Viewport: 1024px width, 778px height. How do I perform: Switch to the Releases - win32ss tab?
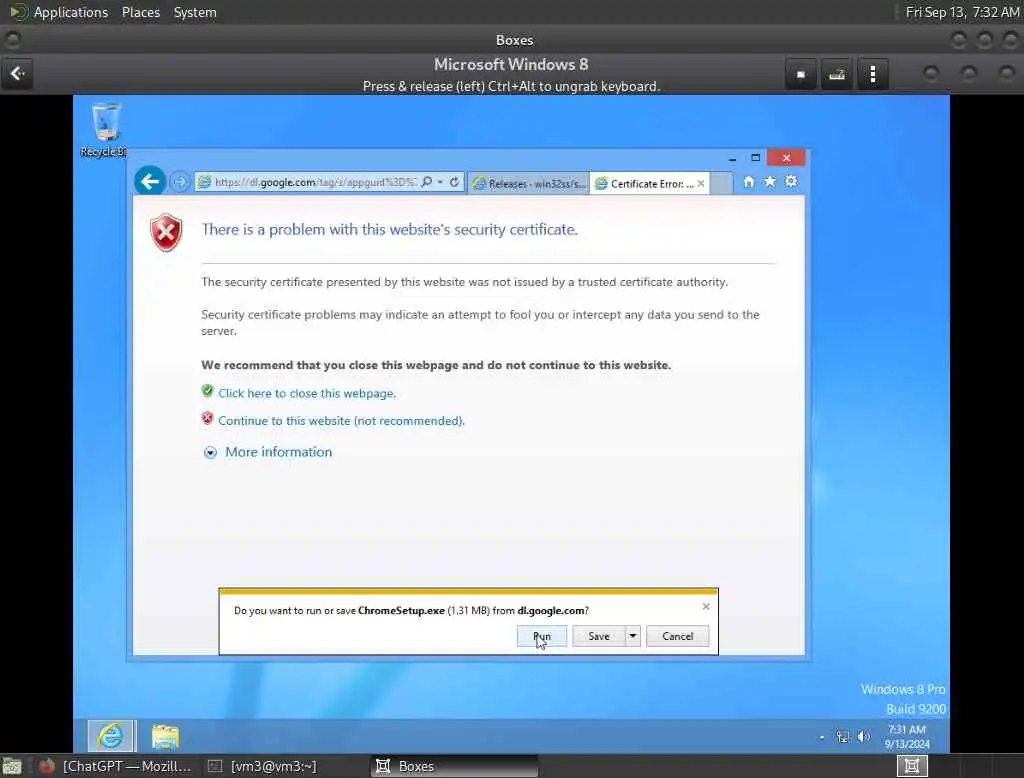point(529,184)
